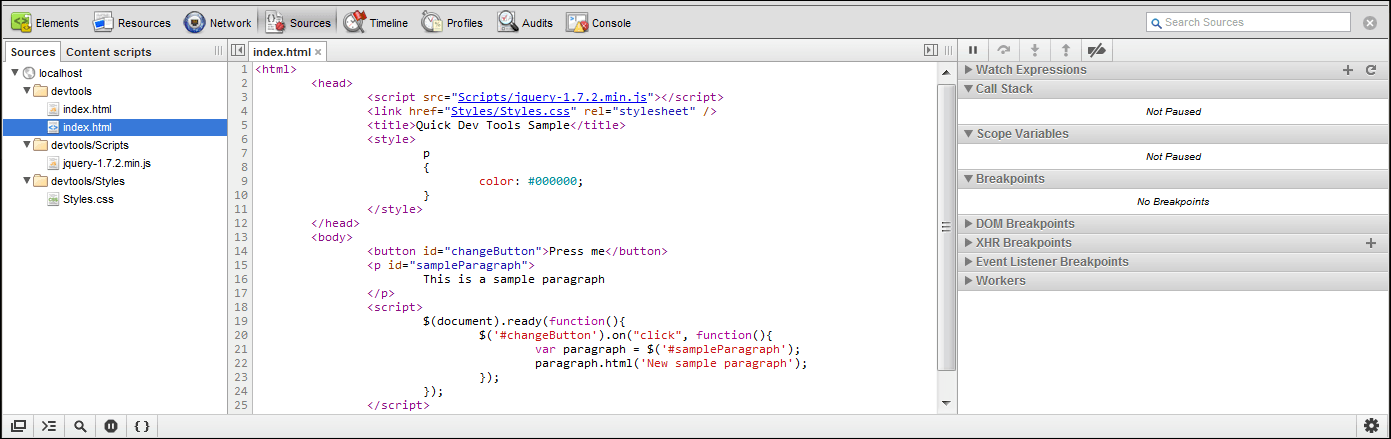Deactivate all breakpoints

[x=1097, y=50]
